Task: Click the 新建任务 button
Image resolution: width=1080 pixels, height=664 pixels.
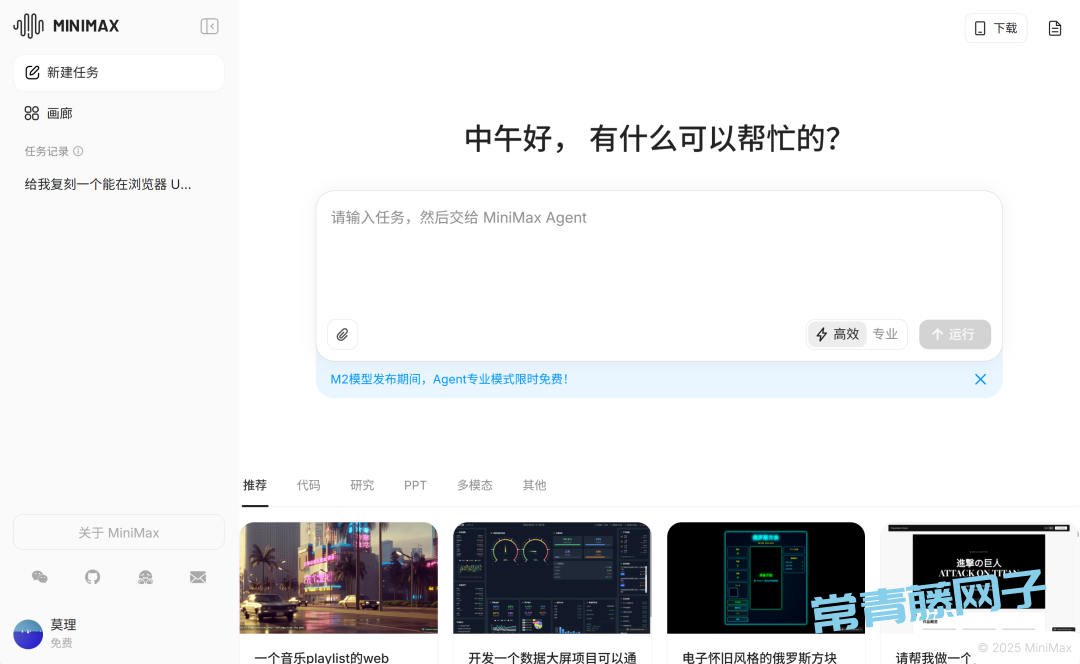Action: pyautogui.click(x=118, y=73)
